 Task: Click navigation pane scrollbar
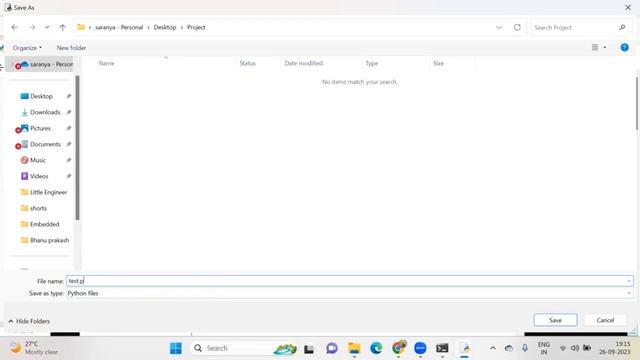pyautogui.click(x=78, y=147)
